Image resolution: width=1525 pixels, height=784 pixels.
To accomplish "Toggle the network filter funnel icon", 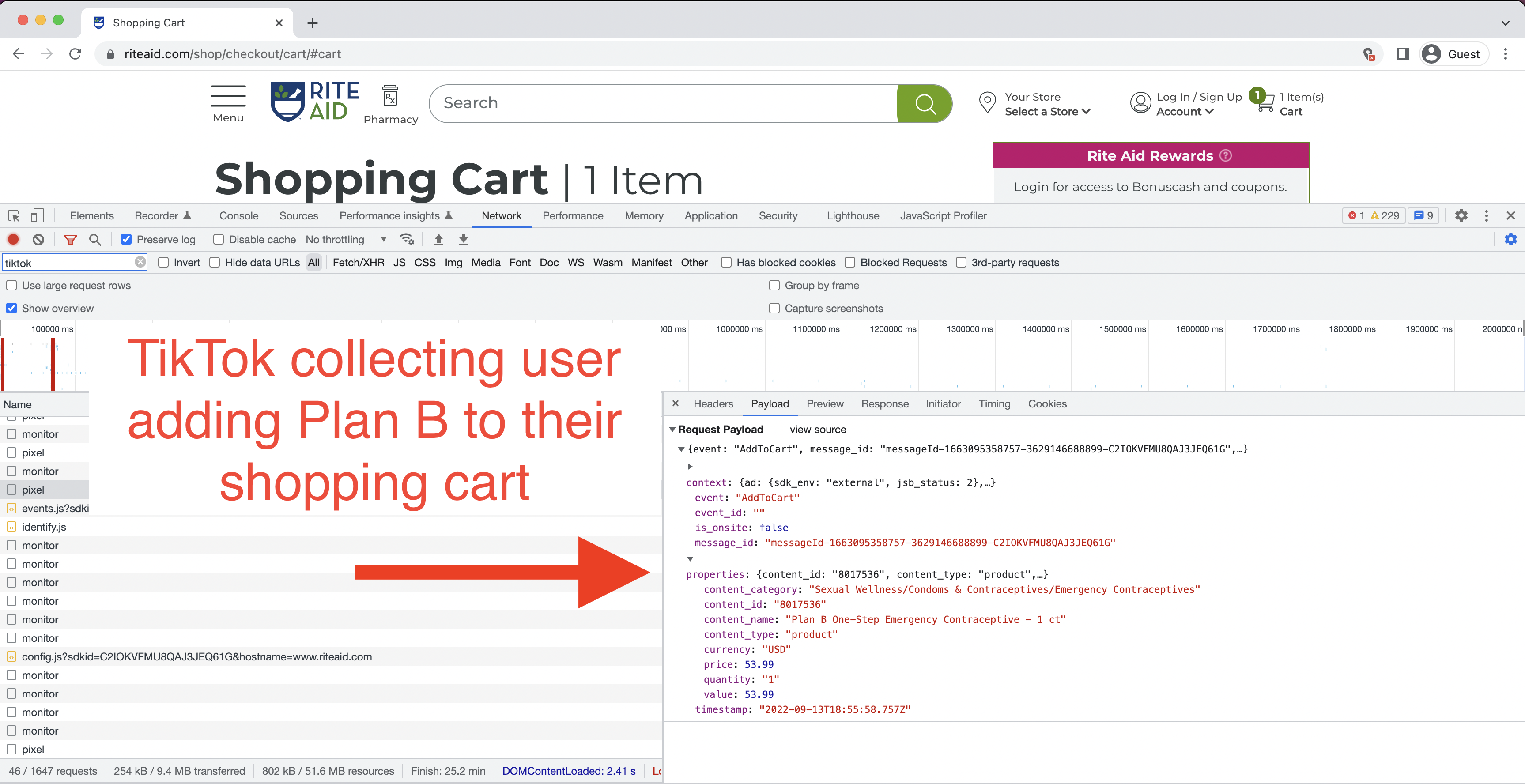I will point(70,240).
